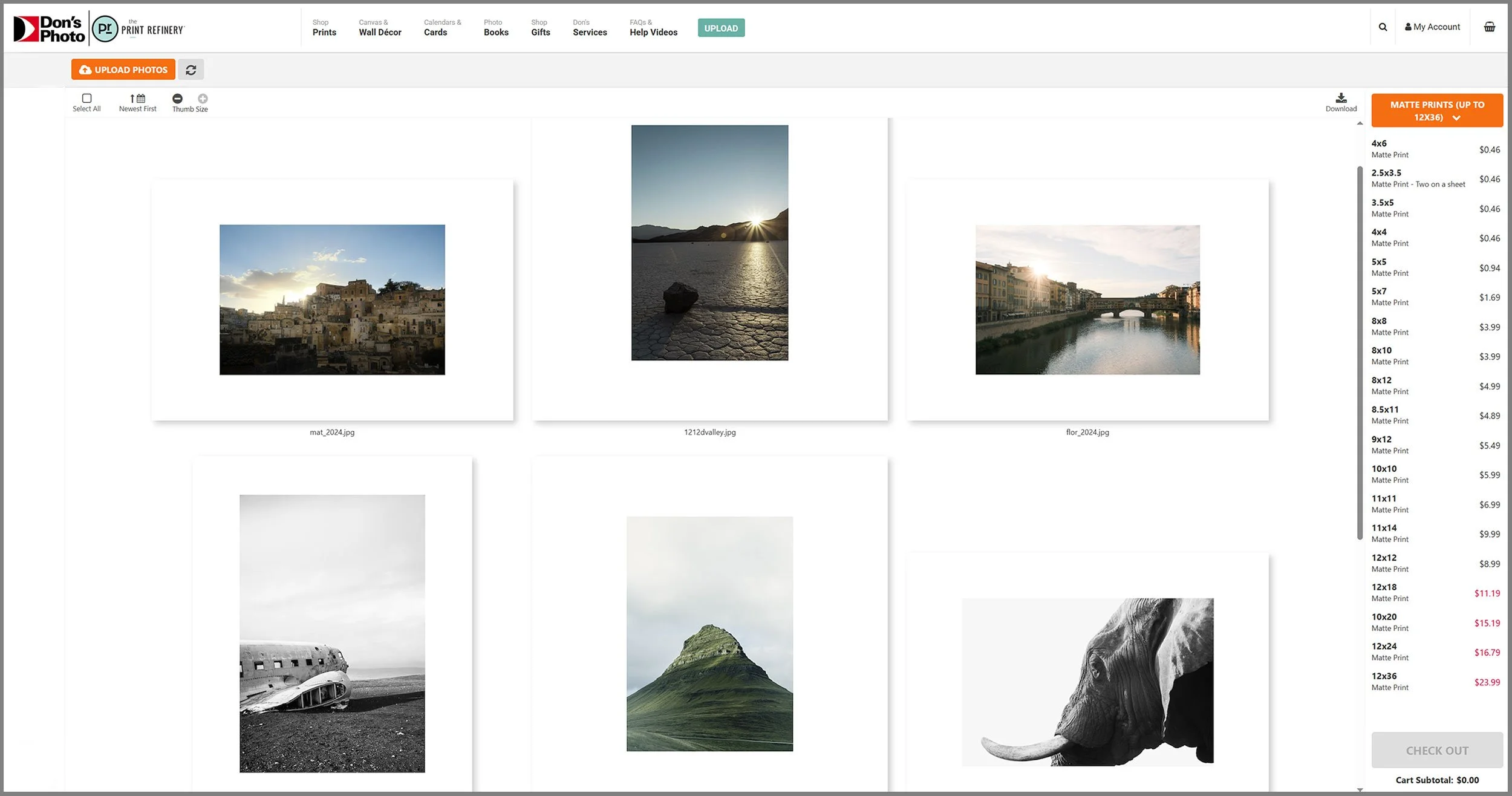Viewport: 1512px width, 796px height.
Task: Click the search magnifier icon
Action: (x=1383, y=27)
